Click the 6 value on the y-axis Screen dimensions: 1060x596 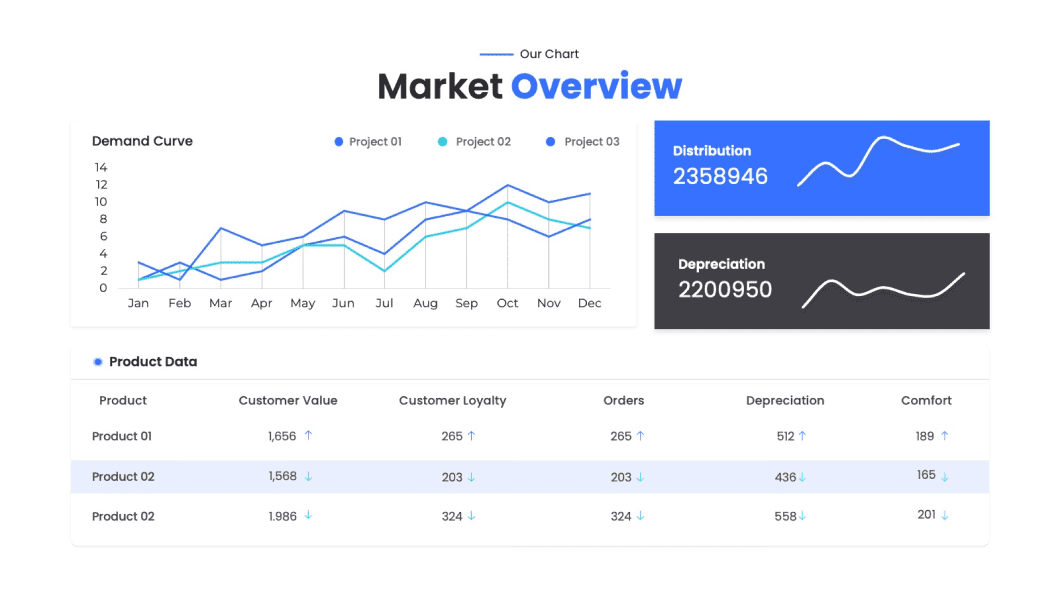pyautogui.click(x=103, y=237)
